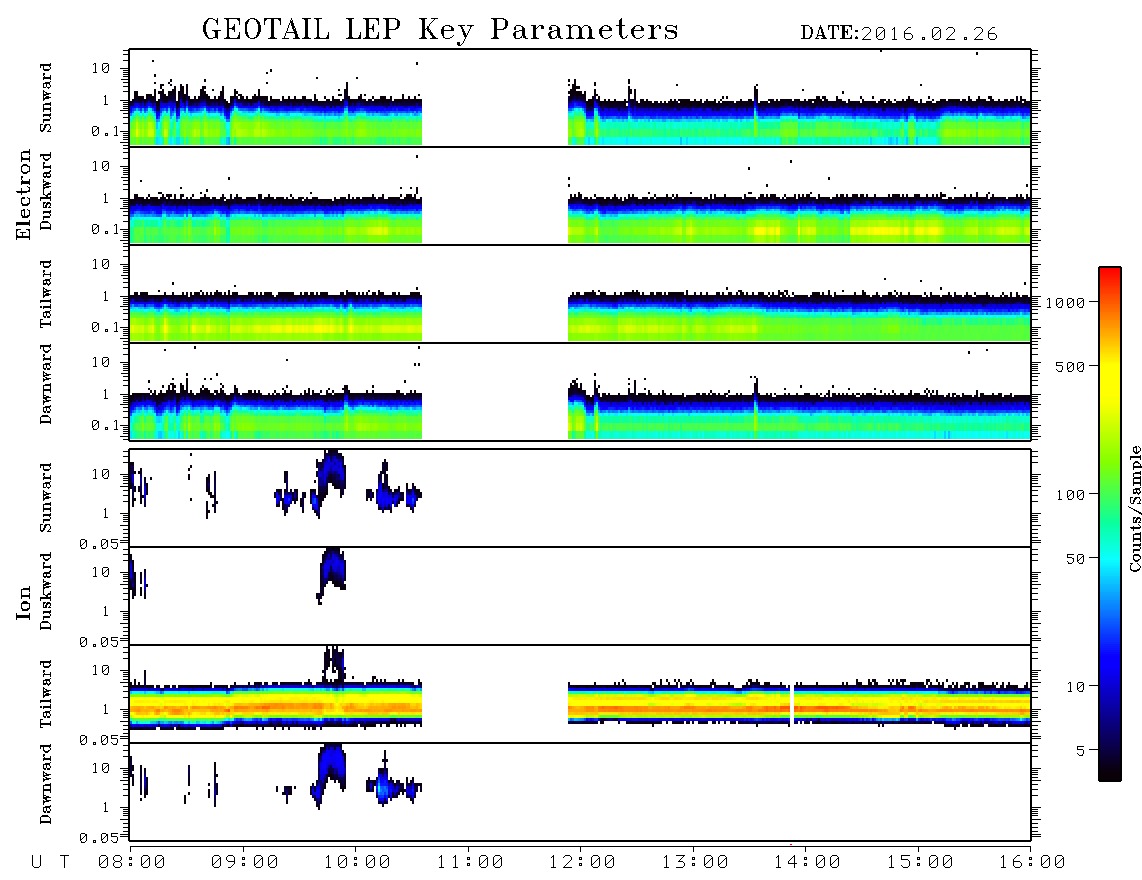Select the 15:00 time tick label

tap(920, 862)
